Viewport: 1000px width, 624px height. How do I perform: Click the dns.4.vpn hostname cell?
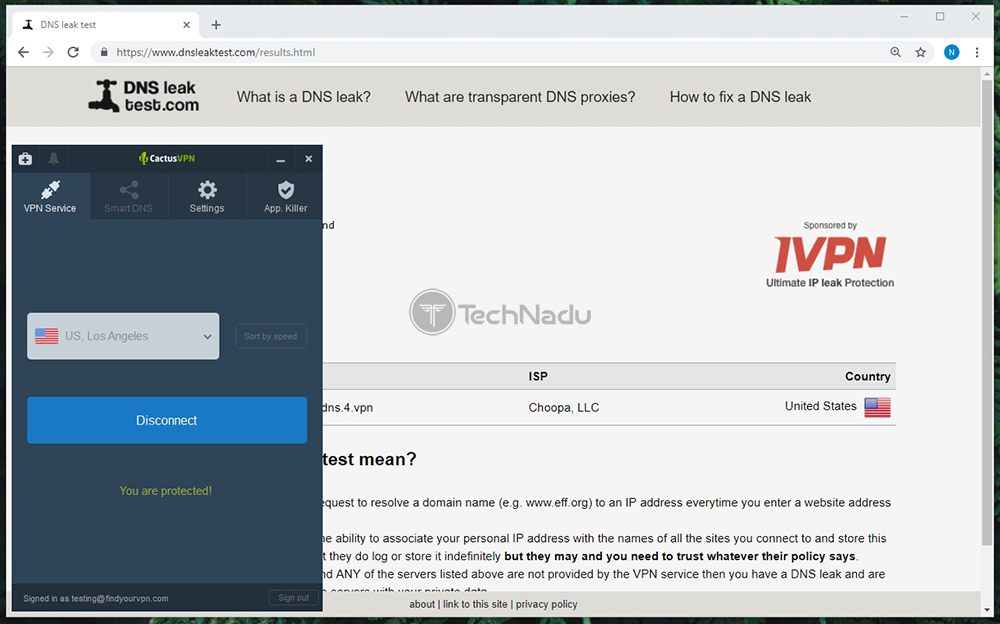pyautogui.click(x=348, y=408)
